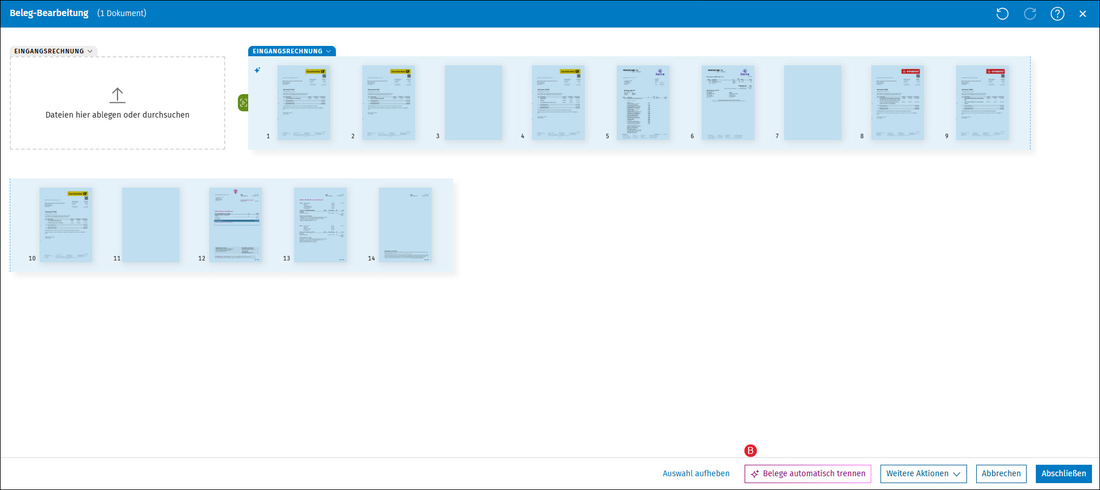This screenshot has width=1100, height=490.
Task: Open the grey EINGANGSRECHNUNG dropdown above drop zone
Action: [53, 51]
